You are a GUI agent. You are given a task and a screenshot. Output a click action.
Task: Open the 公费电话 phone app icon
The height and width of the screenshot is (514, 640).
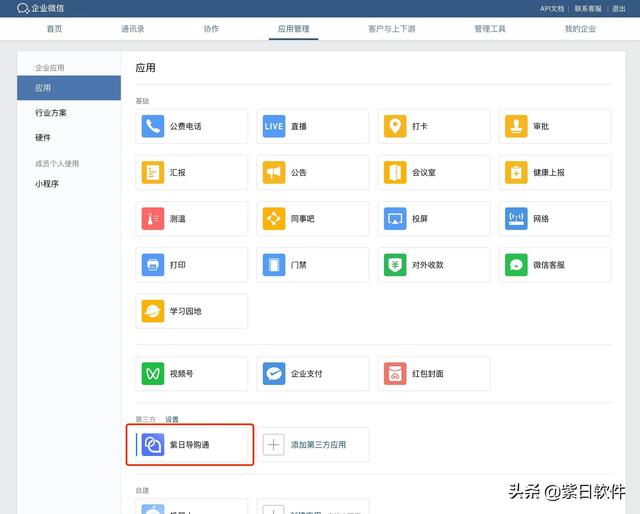pos(153,126)
